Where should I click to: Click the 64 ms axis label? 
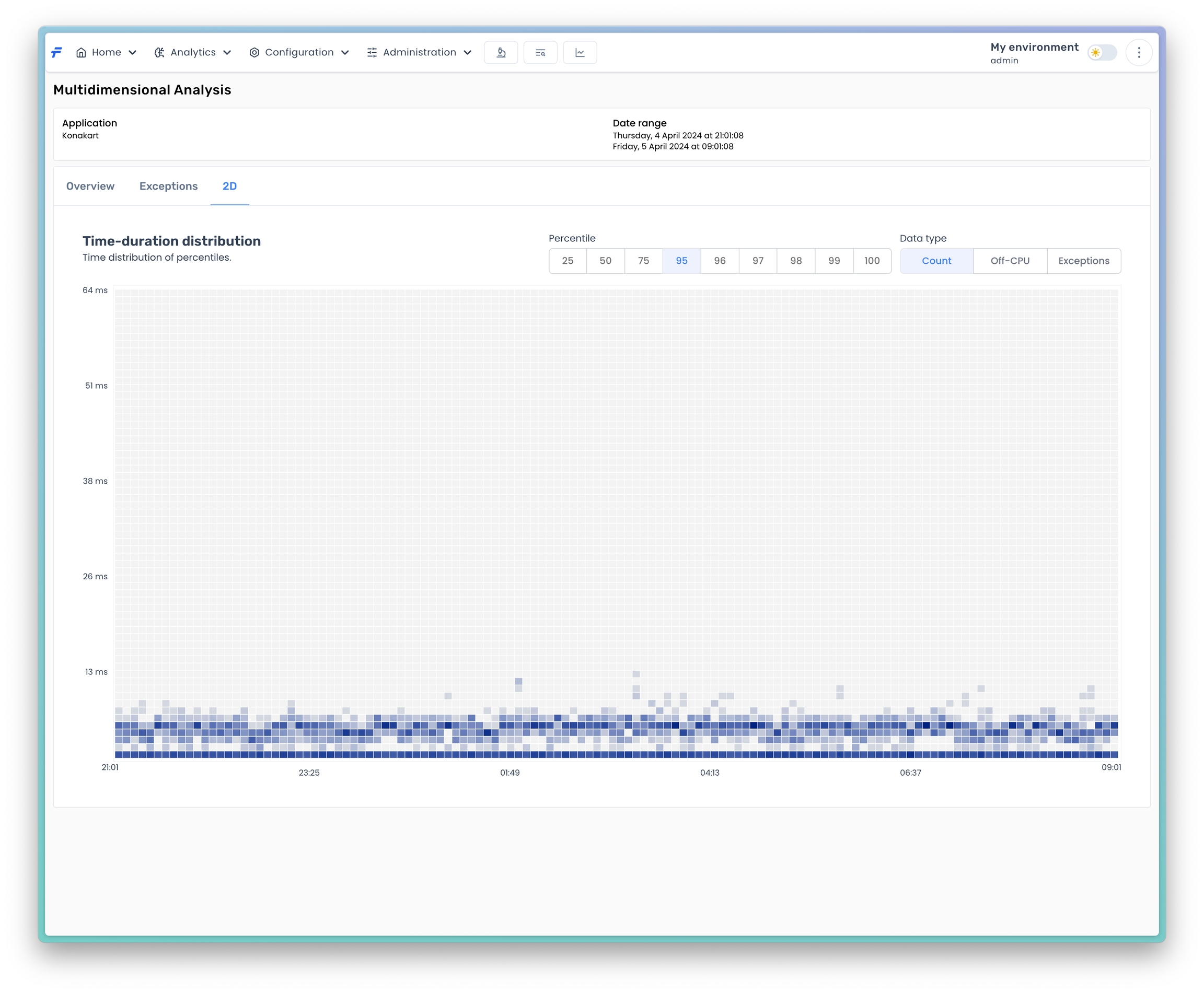95,290
